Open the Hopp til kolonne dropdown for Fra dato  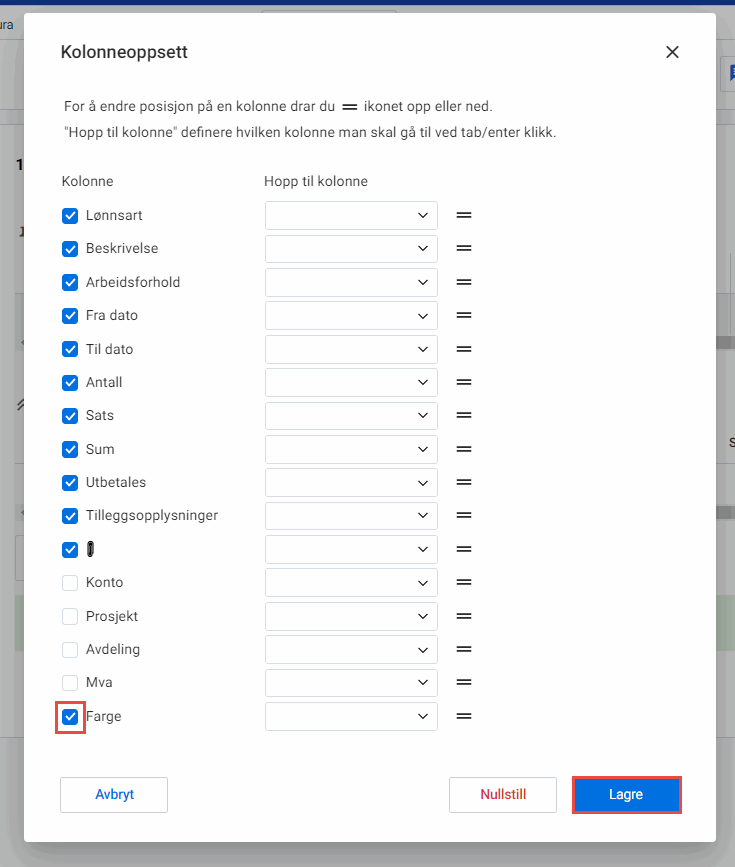coord(351,315)
